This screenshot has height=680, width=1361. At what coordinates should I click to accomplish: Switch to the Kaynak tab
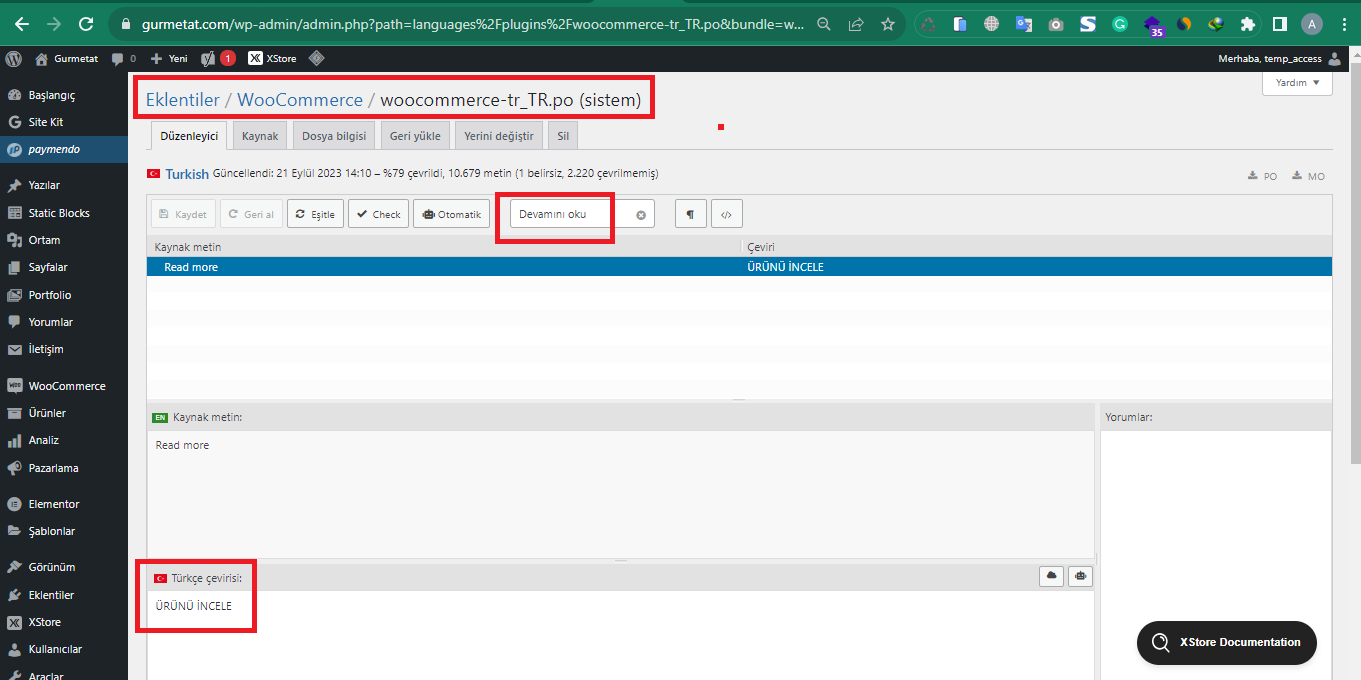click(x=260, y=136)
